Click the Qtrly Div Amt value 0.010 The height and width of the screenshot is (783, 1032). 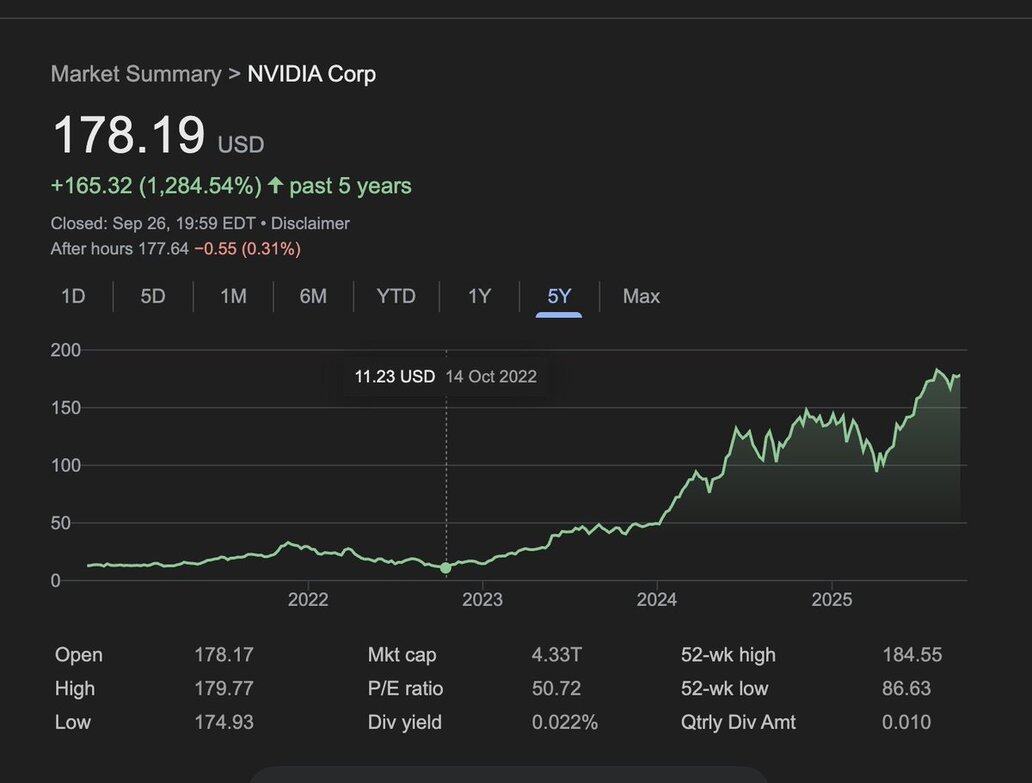906,722
